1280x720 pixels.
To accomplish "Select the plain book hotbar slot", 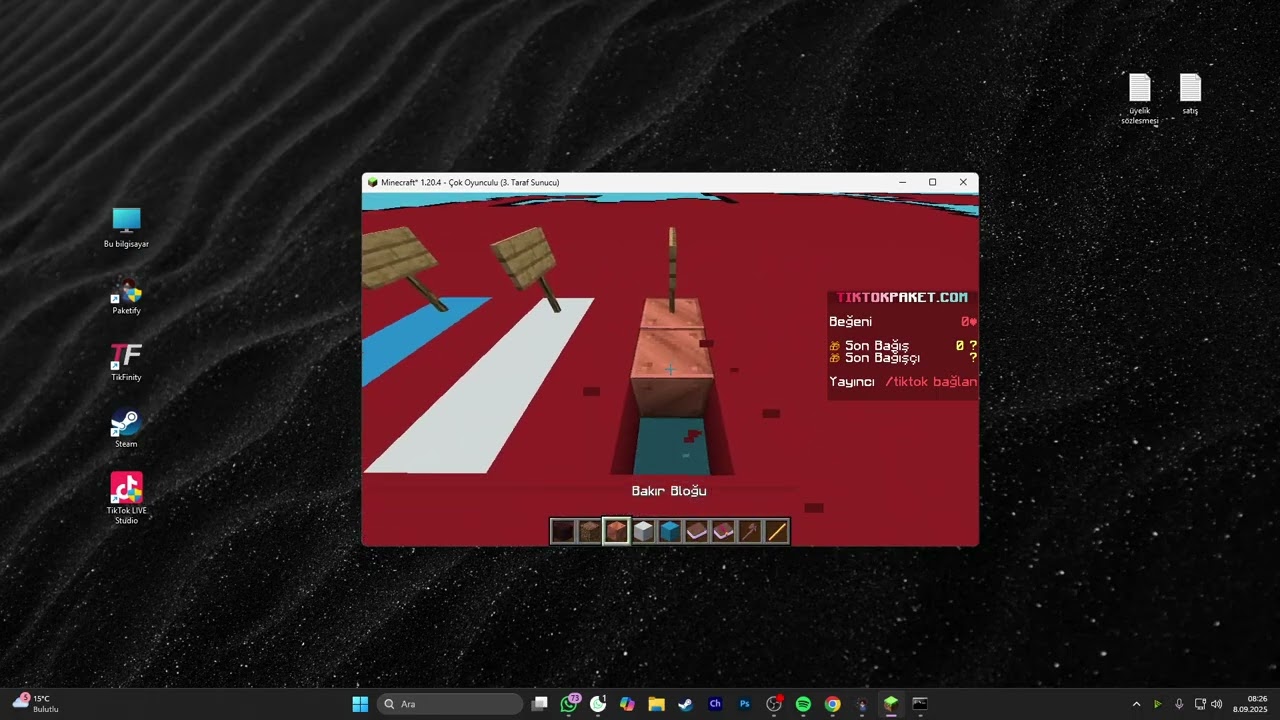I will click(696, 531).
